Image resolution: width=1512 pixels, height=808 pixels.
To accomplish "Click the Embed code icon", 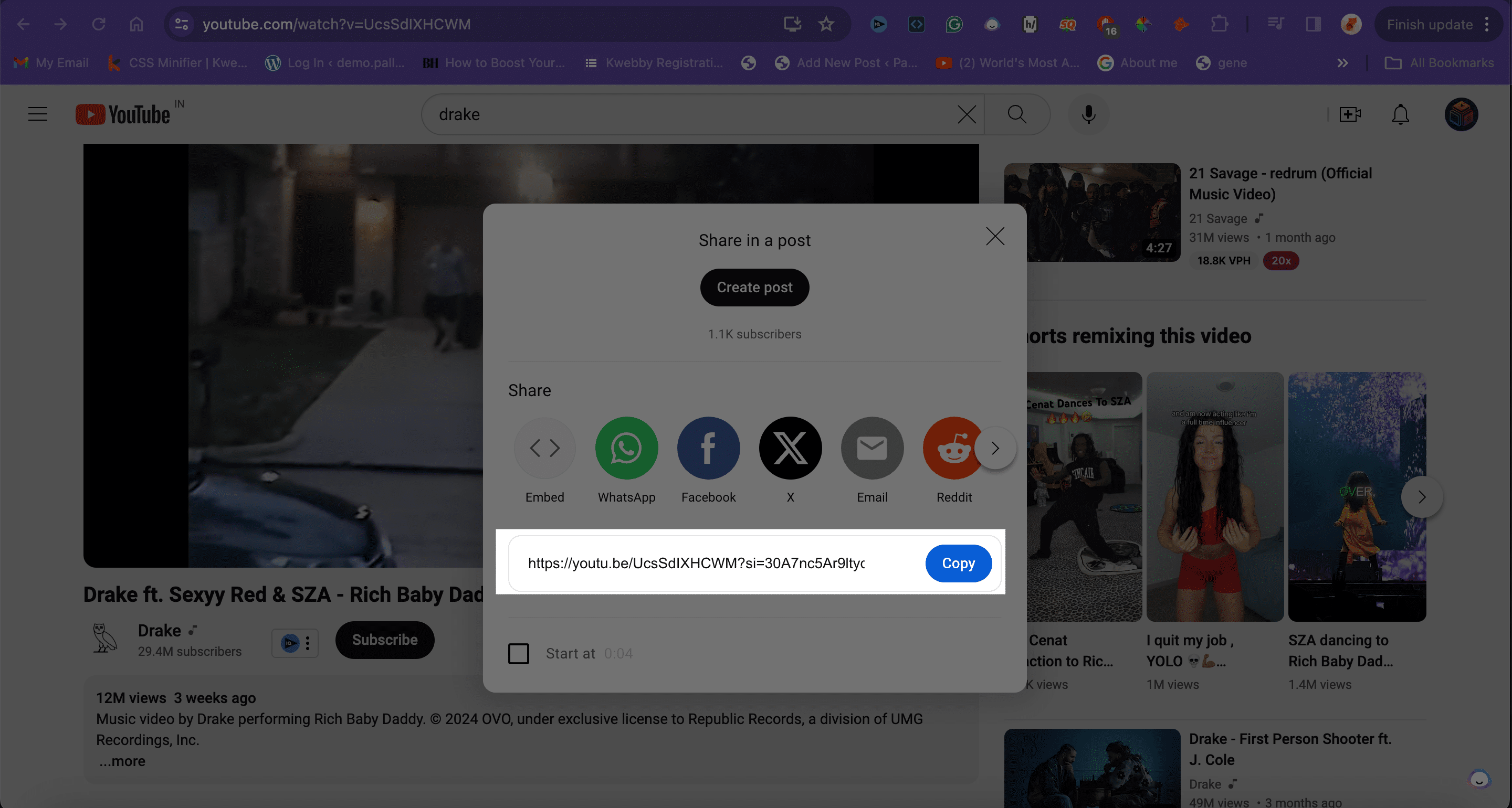I will click(544, 447).
